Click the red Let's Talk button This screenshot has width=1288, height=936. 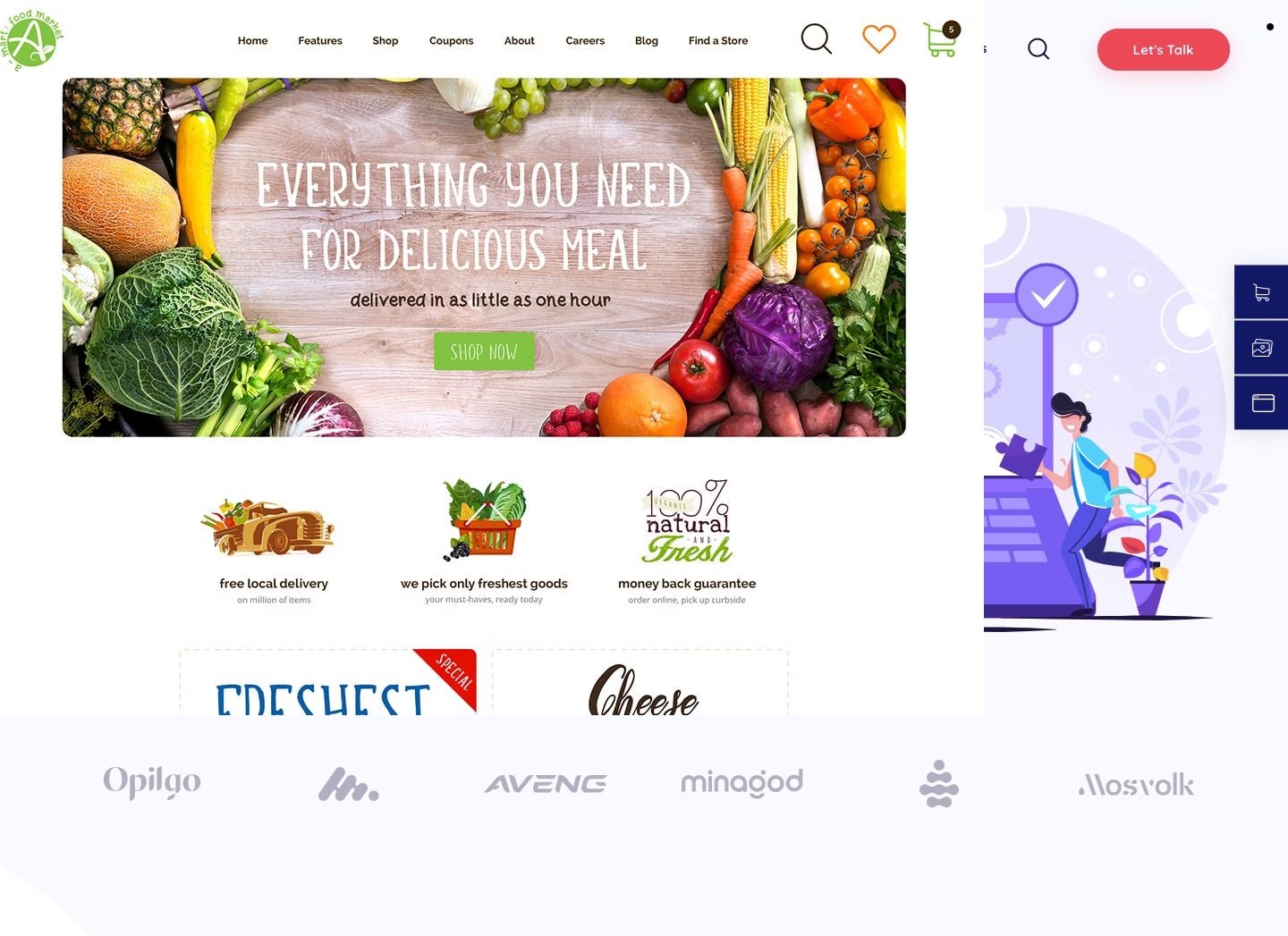pyautogui.click(x=1163, y=49)
